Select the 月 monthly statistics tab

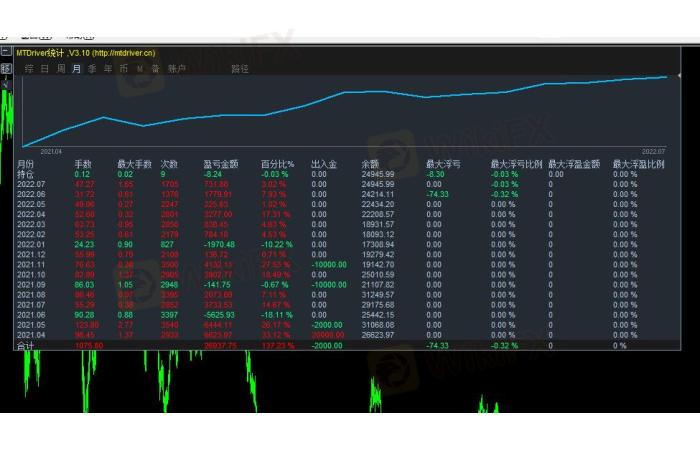click(x=77, y=69)
